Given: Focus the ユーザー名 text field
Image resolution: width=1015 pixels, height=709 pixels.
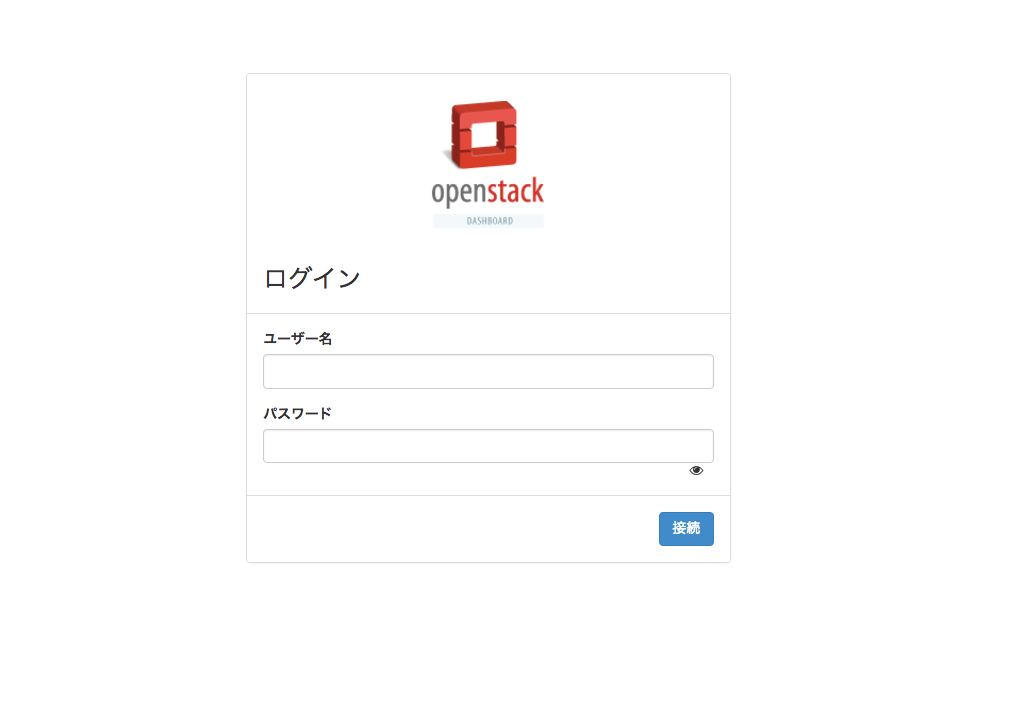Looking at the screenshot, I should [488, 372].
